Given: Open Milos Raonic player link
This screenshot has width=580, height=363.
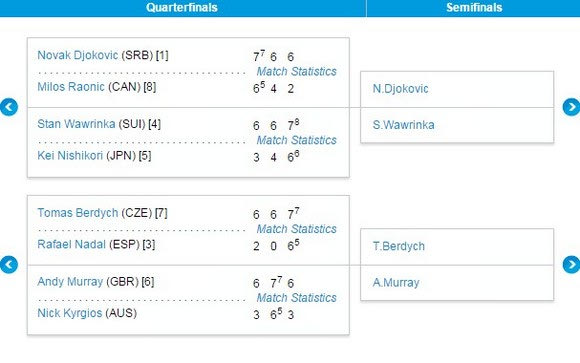Looking at the screenshot, I should [71, 87].
